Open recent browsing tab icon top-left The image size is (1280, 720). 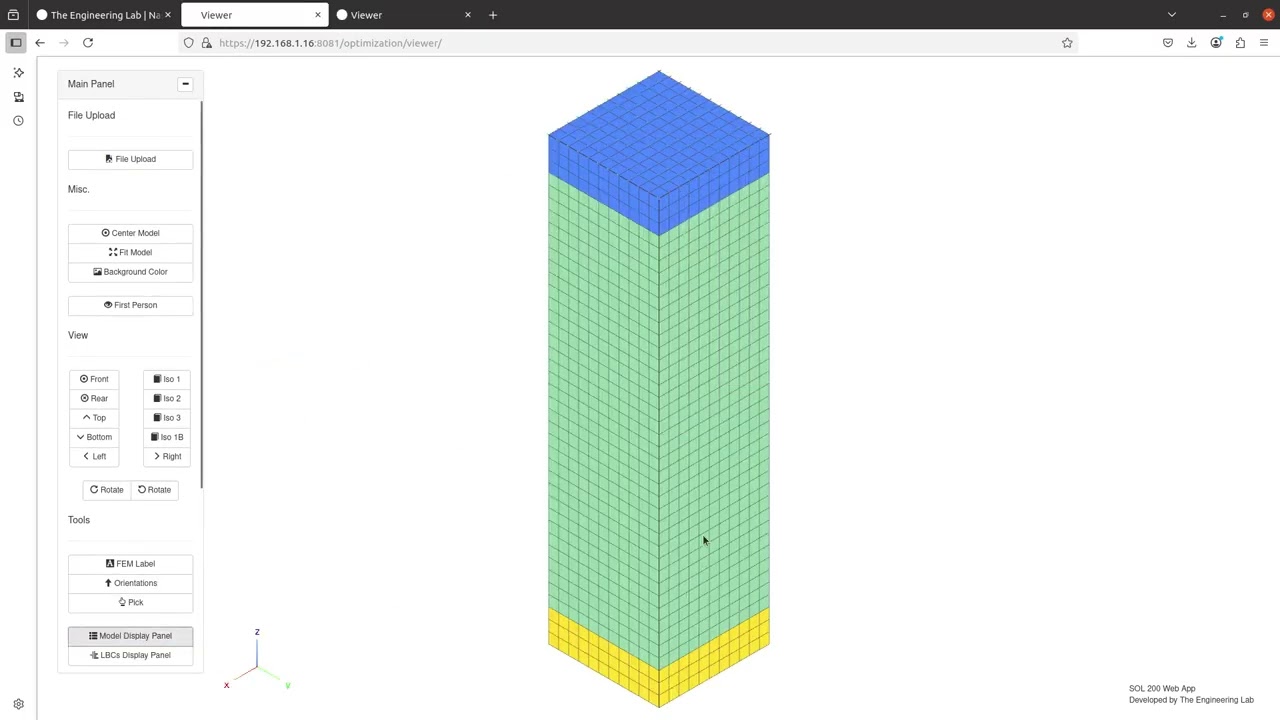(x=13, y=15)
